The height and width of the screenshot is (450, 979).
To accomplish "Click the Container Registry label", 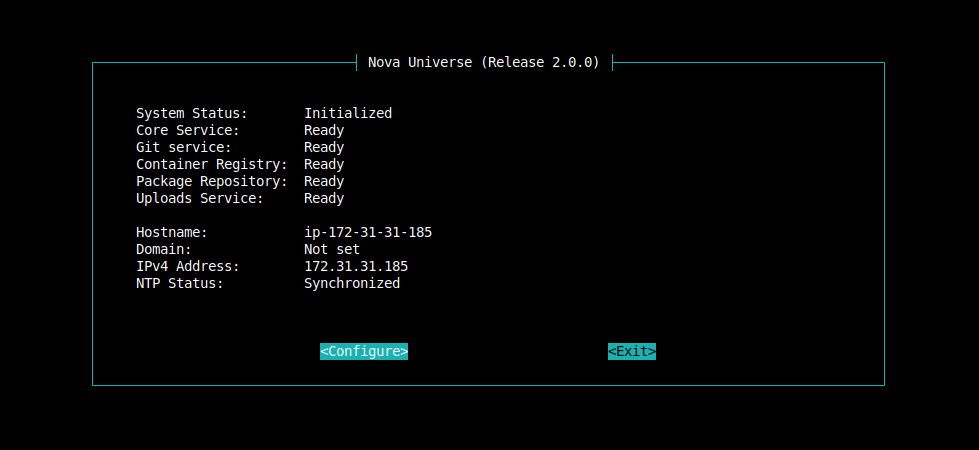I will [212, 164].
